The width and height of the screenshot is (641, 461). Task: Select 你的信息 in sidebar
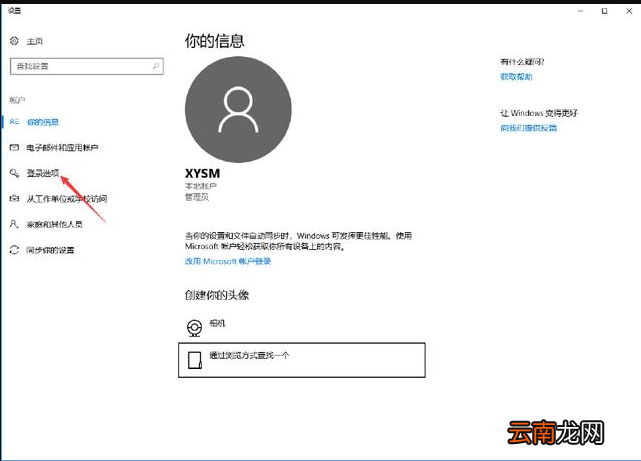[x=43, y=122]
